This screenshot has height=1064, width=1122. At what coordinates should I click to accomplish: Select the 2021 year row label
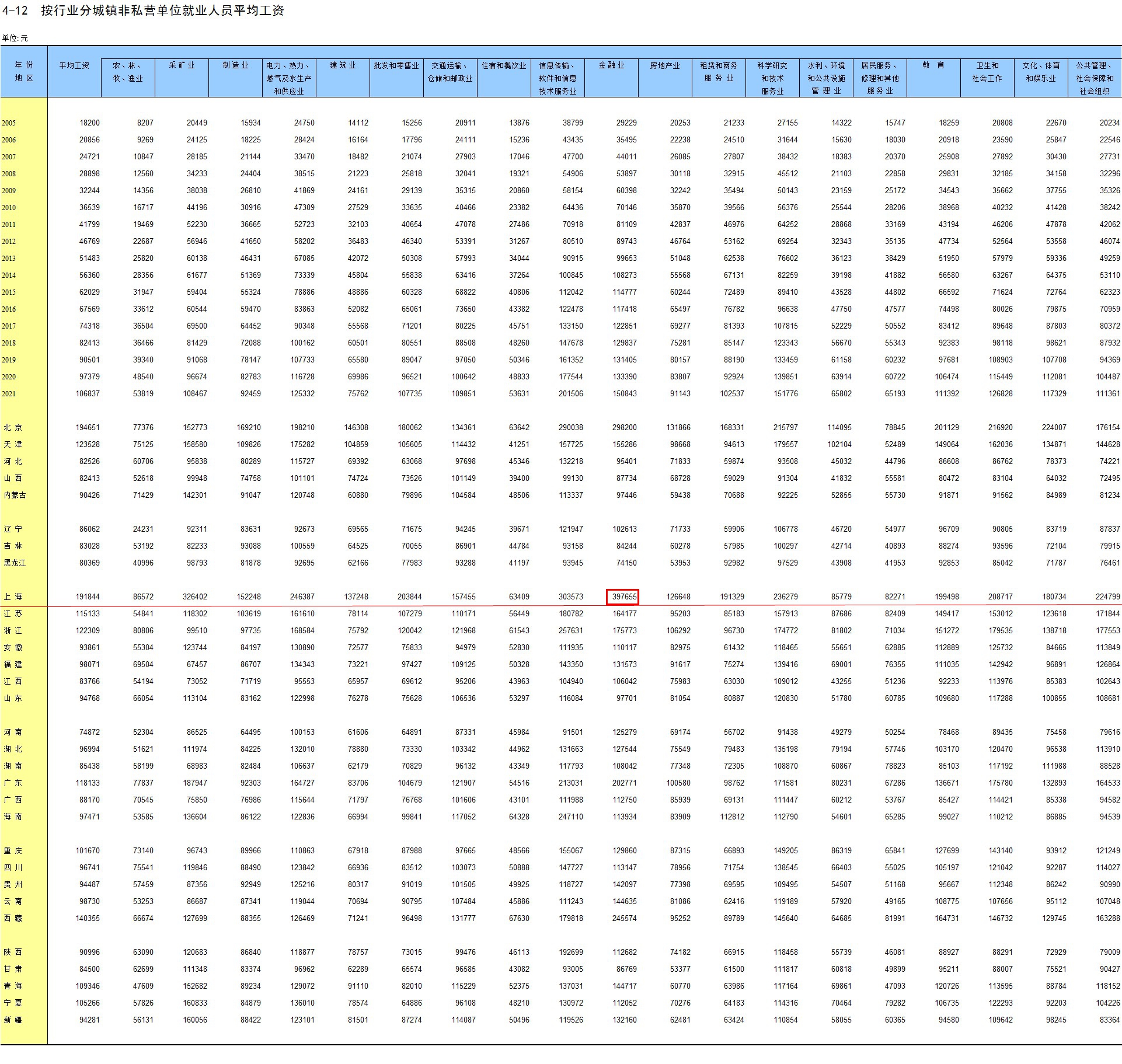(9, 394)
